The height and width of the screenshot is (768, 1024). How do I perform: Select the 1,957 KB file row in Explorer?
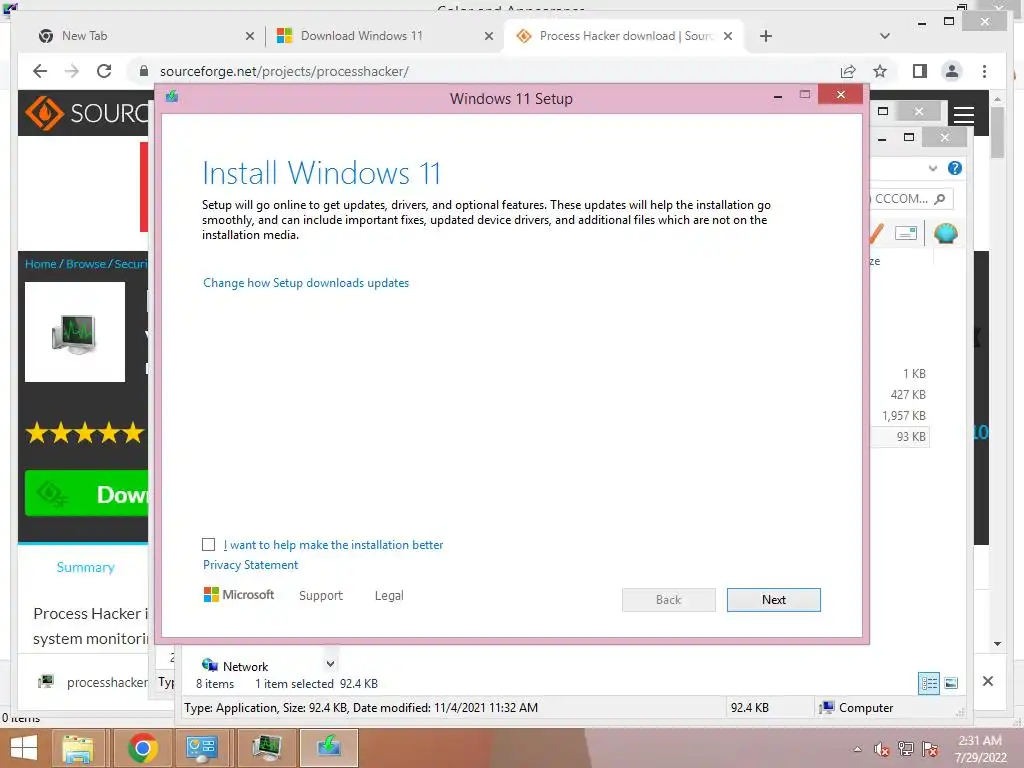coord(900,415)
